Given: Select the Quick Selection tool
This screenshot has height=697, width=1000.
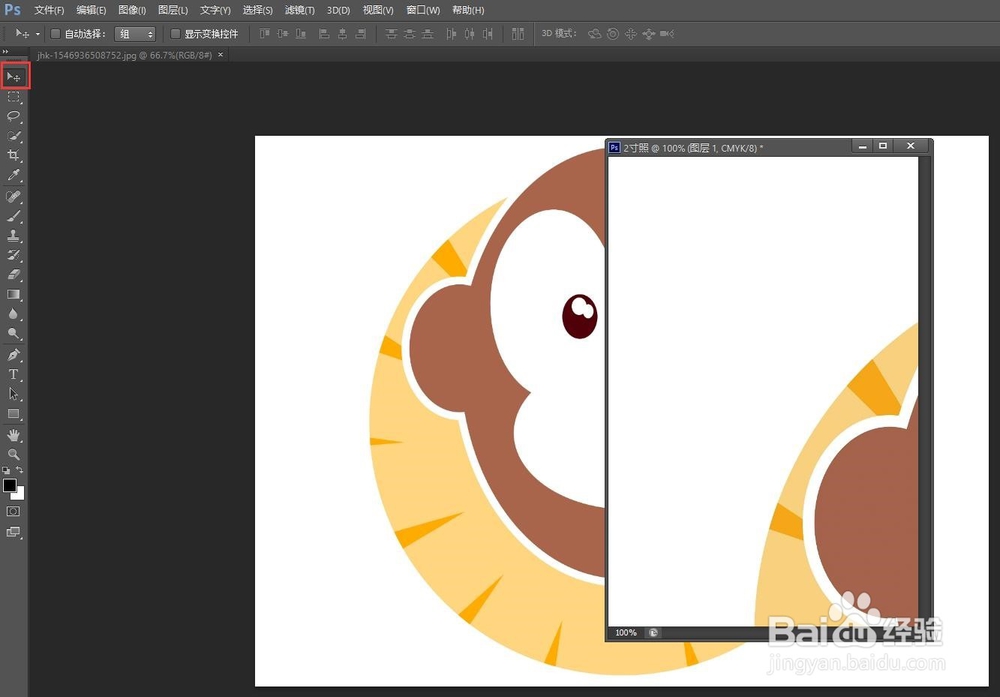Looking at the screenshot, I should coord(13,136).
